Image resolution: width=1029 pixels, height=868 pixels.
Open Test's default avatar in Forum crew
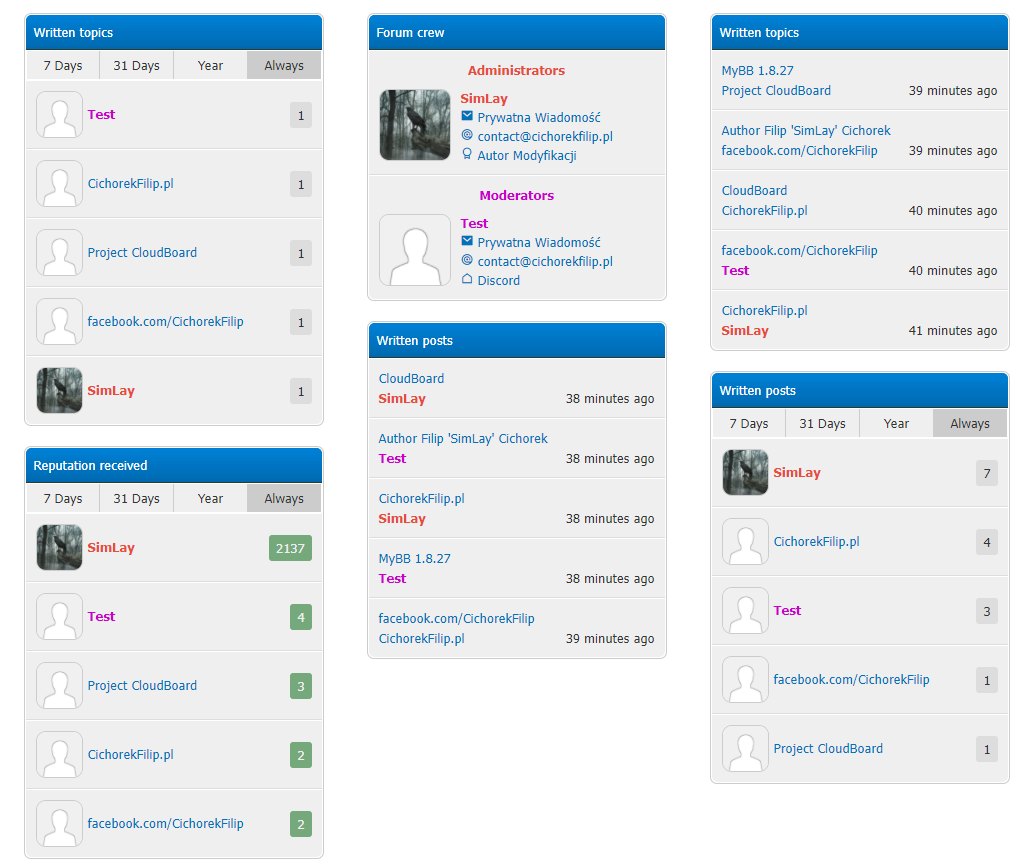(415, 250)
